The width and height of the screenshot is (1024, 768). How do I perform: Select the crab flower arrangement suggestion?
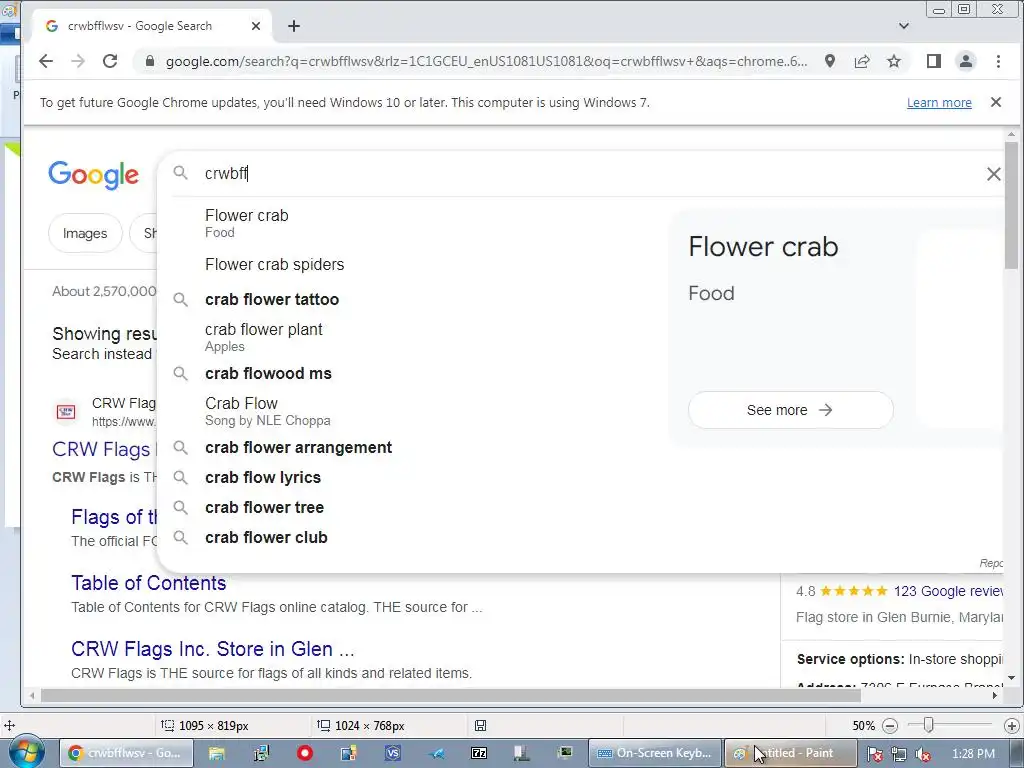tap(418, 447)
